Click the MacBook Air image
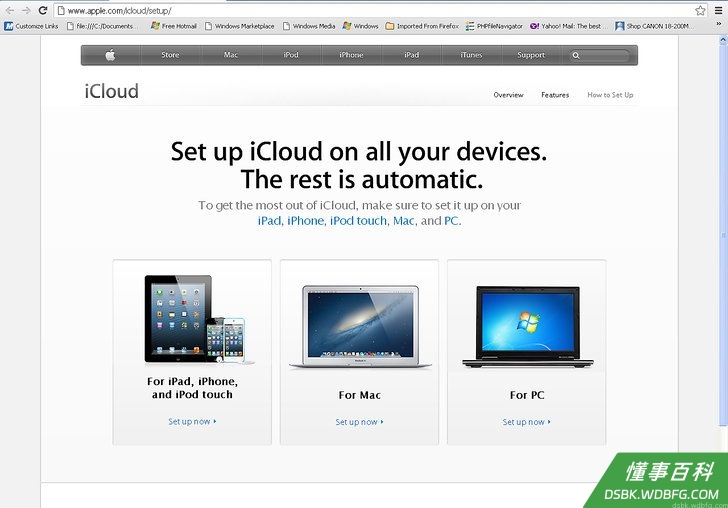Viewport: 728px width, 508px height. tap(360, 327)
